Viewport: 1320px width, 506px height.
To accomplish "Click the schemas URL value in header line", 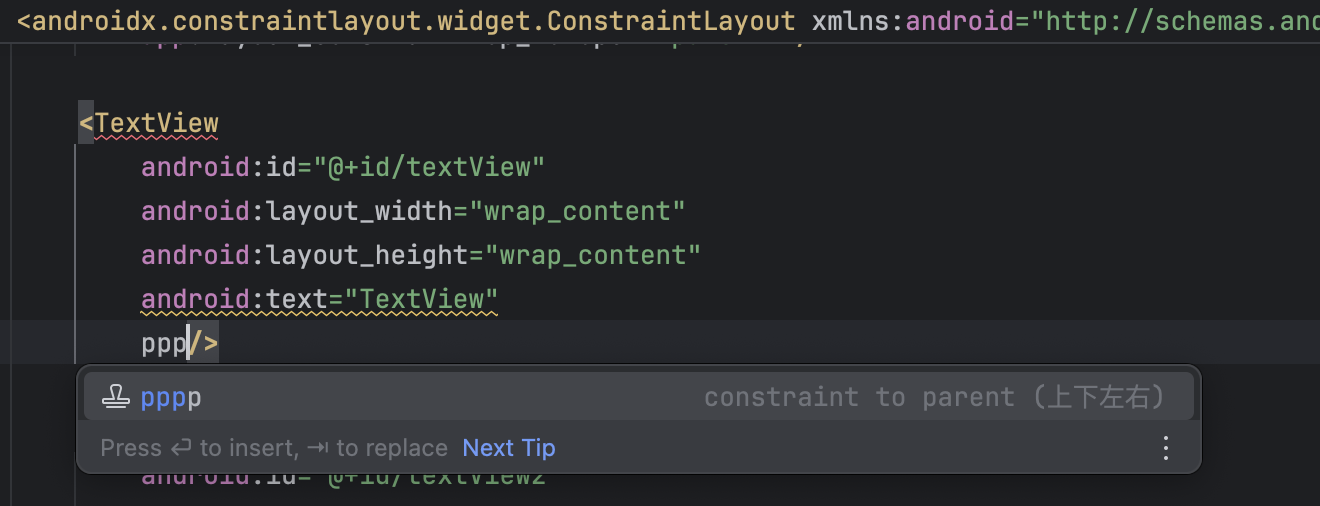I will coord(1180,21).
